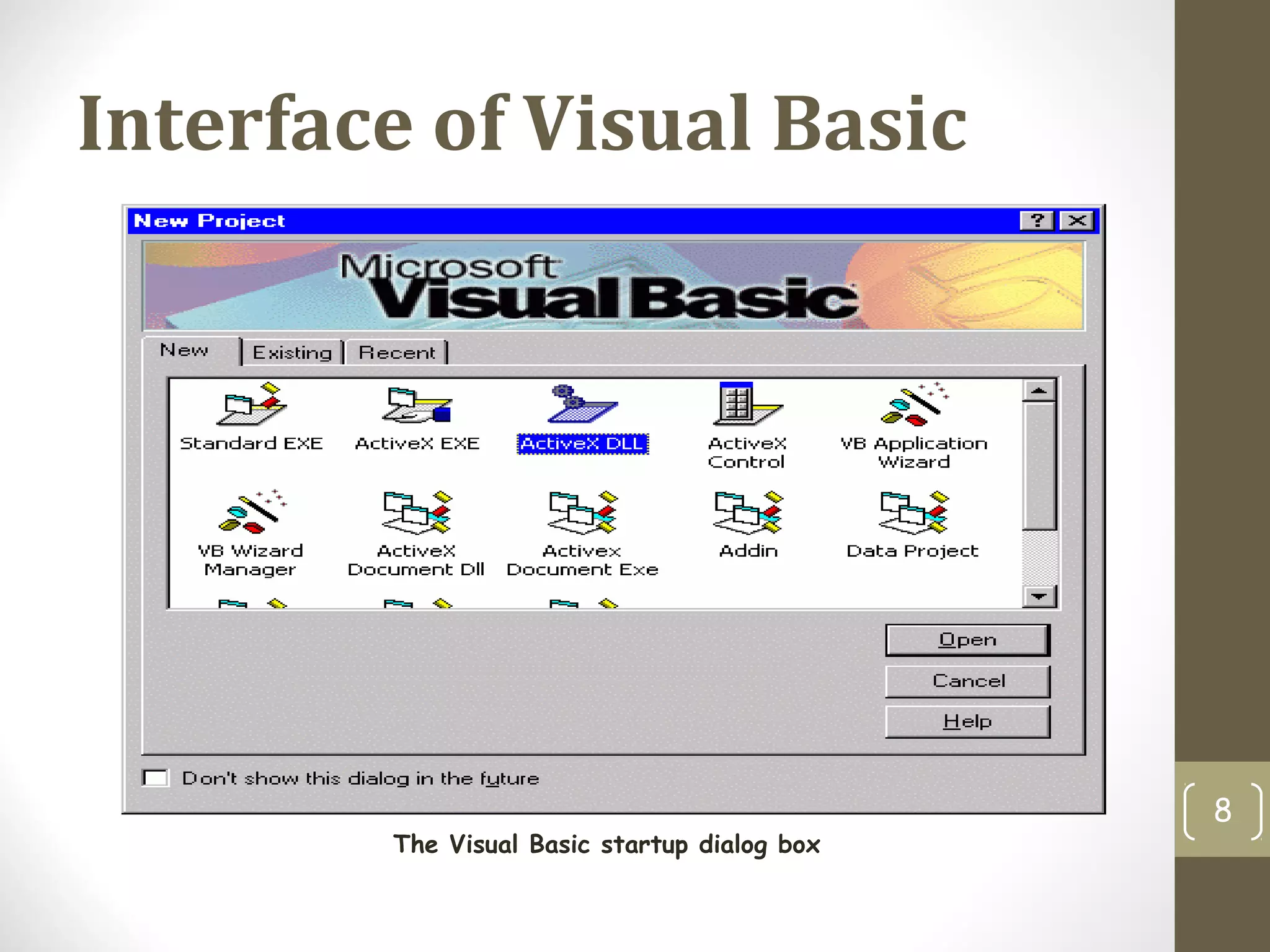
Task: Click the highlighted 'ActiveX DLL' label
Action: (583, 444)
